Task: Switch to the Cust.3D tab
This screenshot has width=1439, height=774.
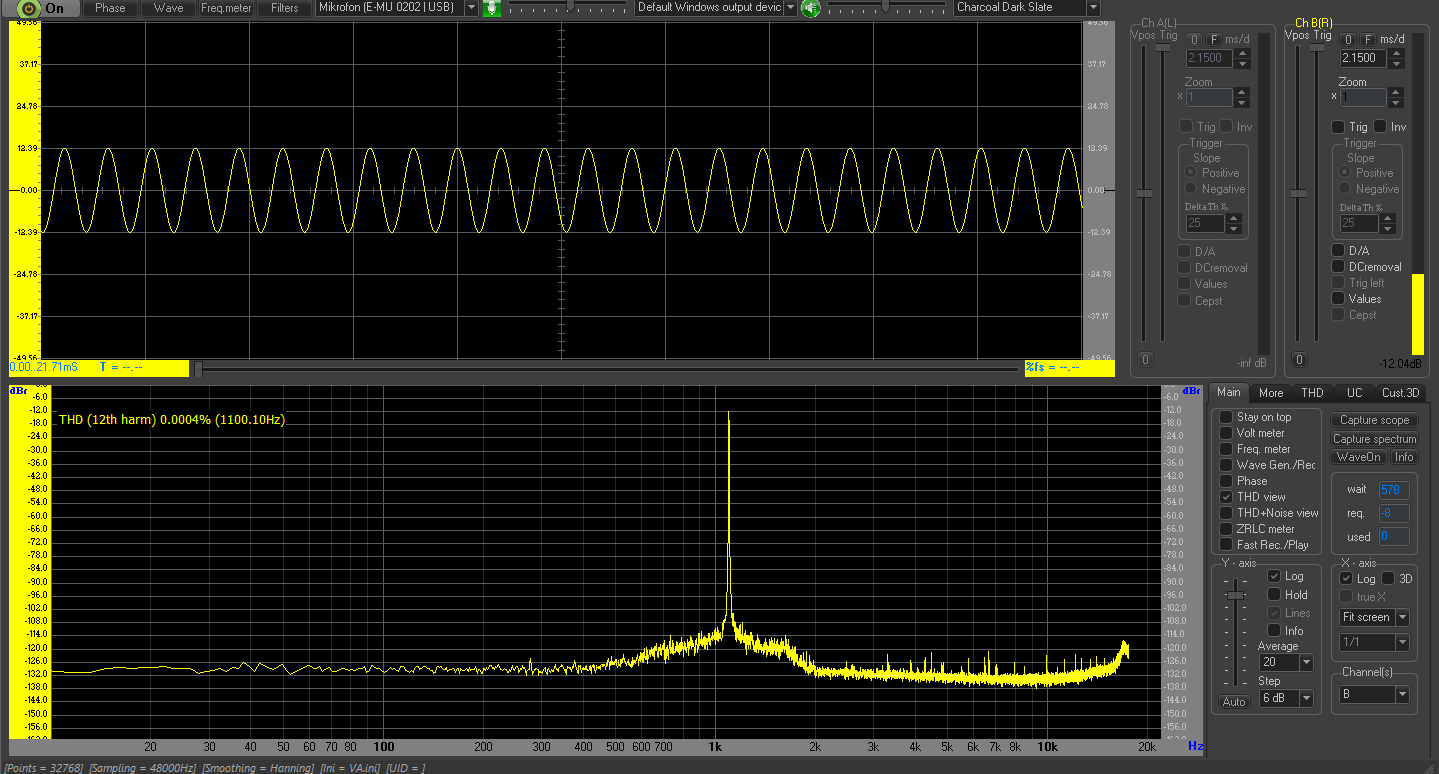Action: pyautogui.click(x=1400, y=393)
